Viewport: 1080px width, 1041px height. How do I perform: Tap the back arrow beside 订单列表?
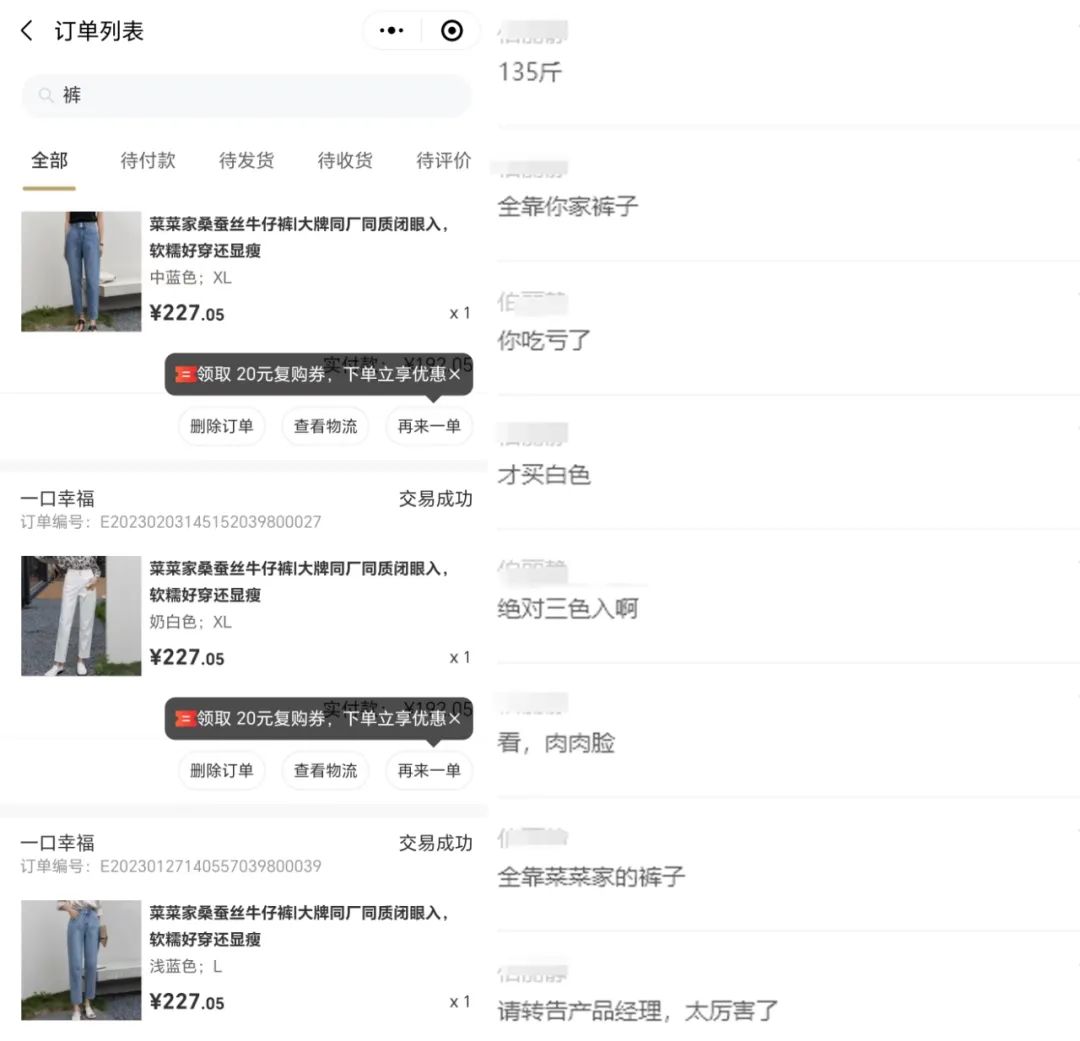coord(27,31)
